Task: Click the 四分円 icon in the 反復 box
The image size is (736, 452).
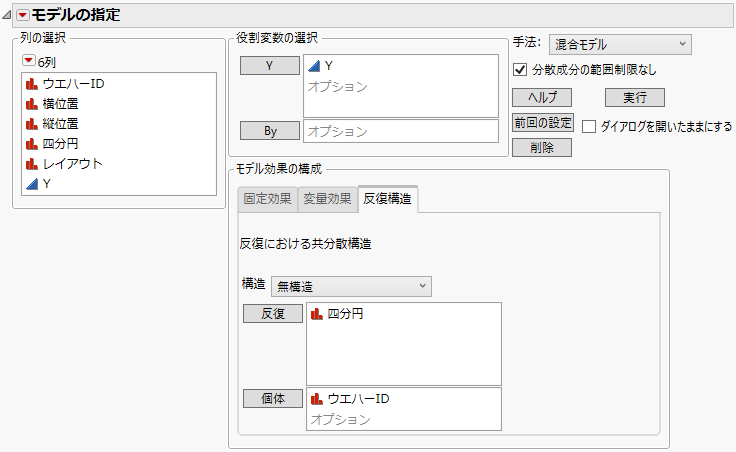Action: tap(317, 314)
